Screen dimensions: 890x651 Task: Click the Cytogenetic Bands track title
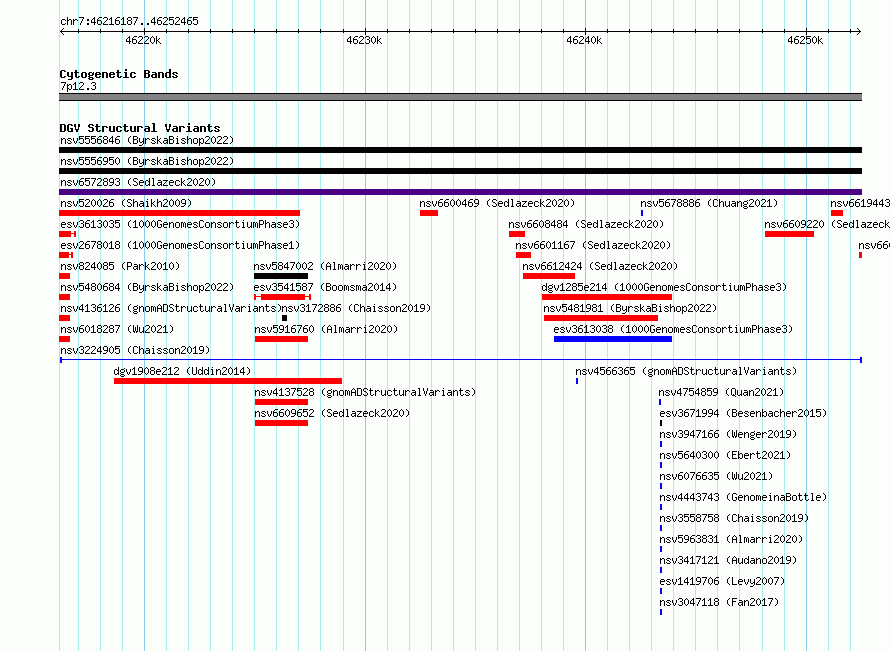tap(119, 74)
